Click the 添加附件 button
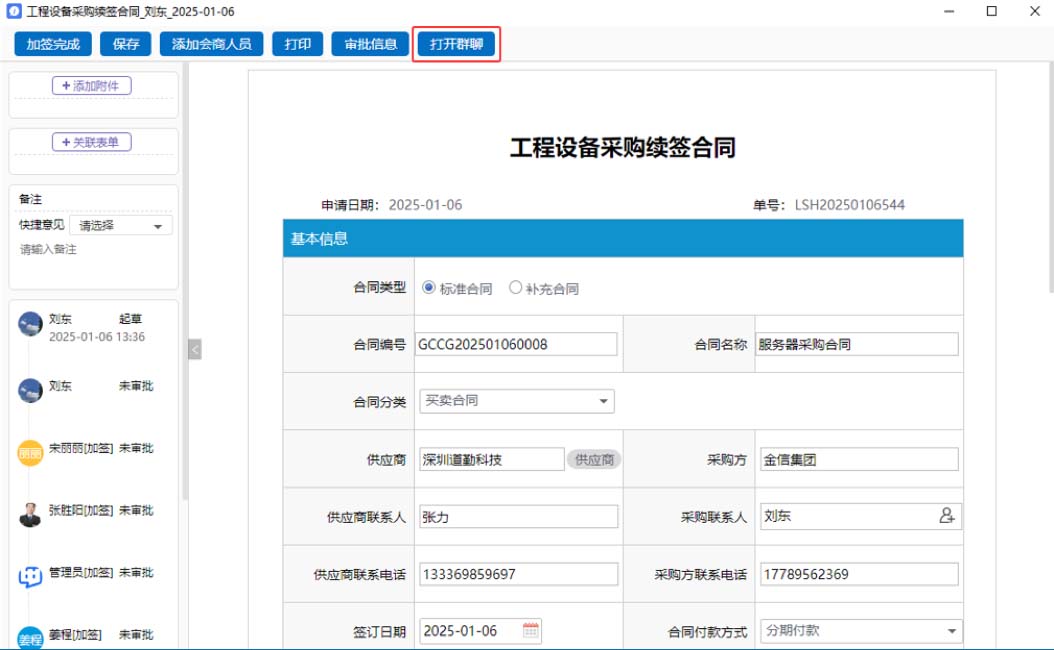The width and height of the screenshot is (1054, 650). coord(91,86)
